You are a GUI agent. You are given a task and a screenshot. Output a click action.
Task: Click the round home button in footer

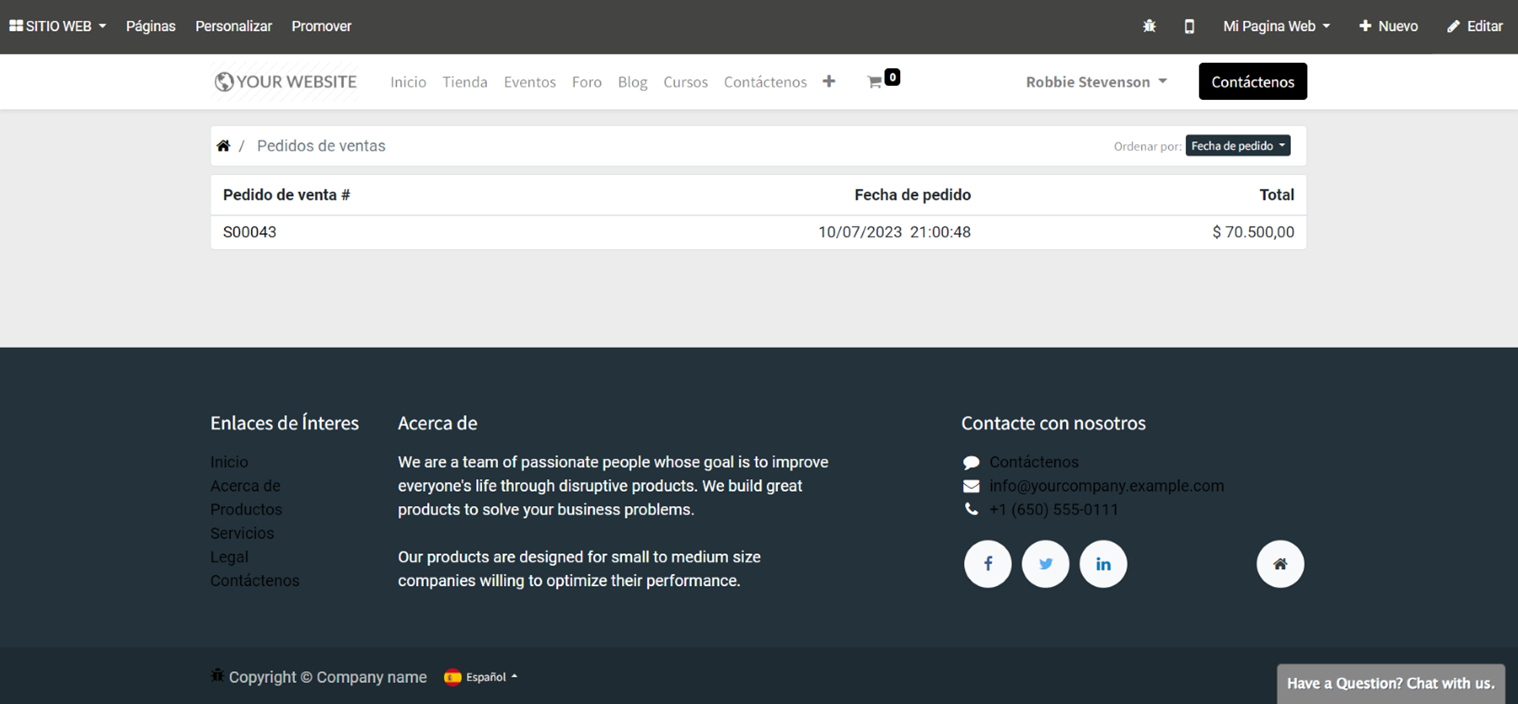(1280, 564)
